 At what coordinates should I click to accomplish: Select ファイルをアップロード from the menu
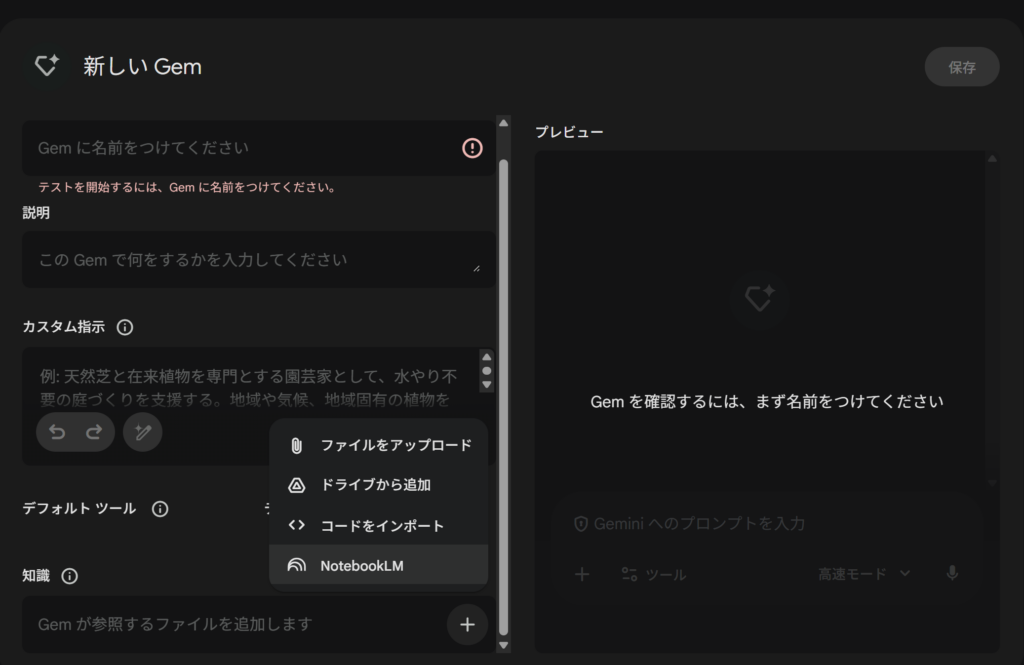(378, 445)
